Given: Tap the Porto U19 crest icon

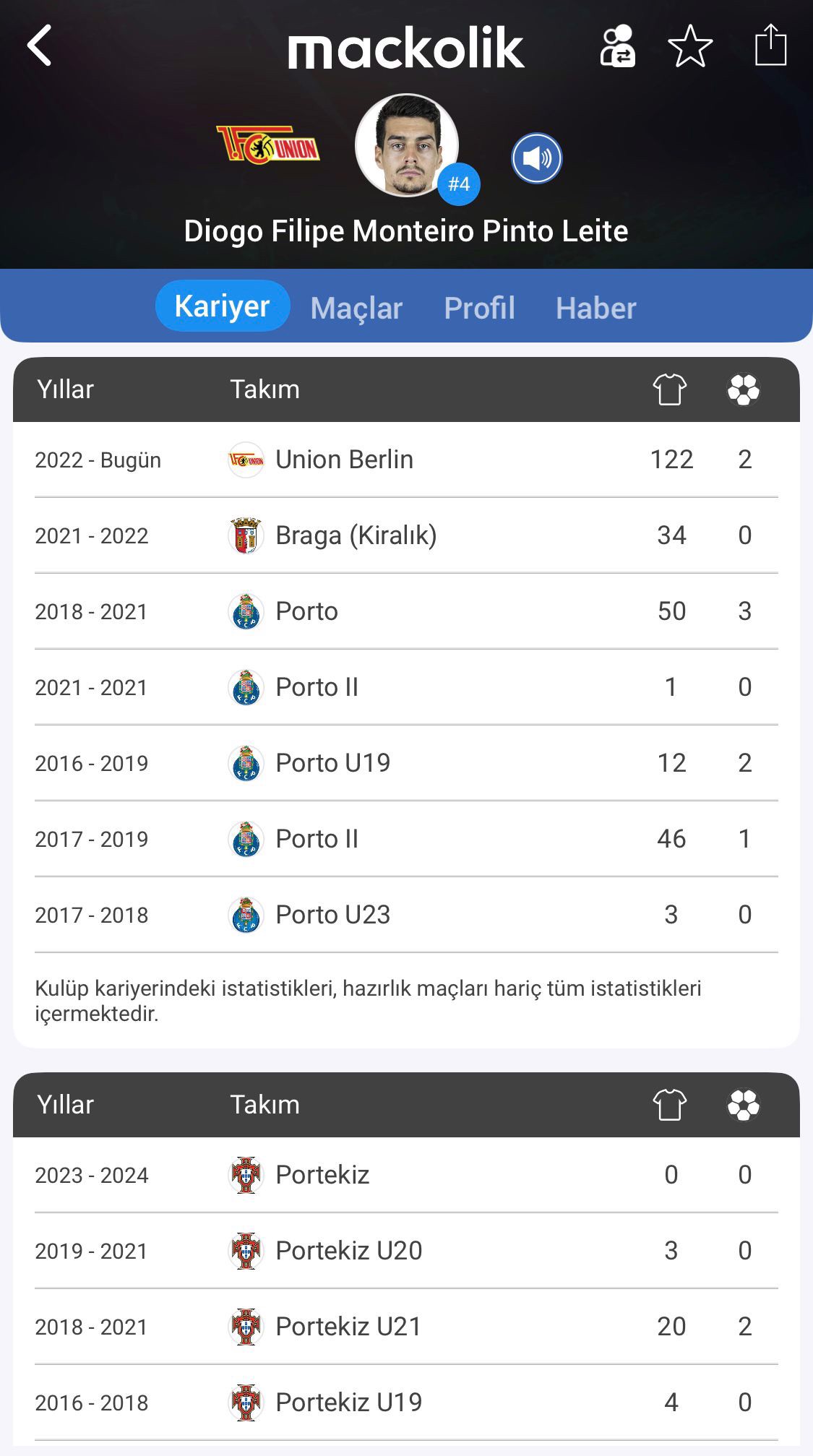Looking at the screenshot, I should coord(246,763).
